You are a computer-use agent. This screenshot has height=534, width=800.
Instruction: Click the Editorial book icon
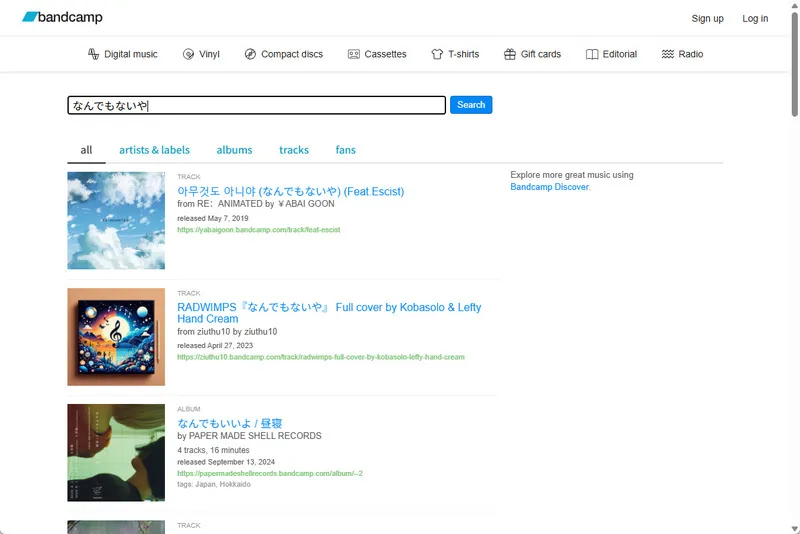592,54
